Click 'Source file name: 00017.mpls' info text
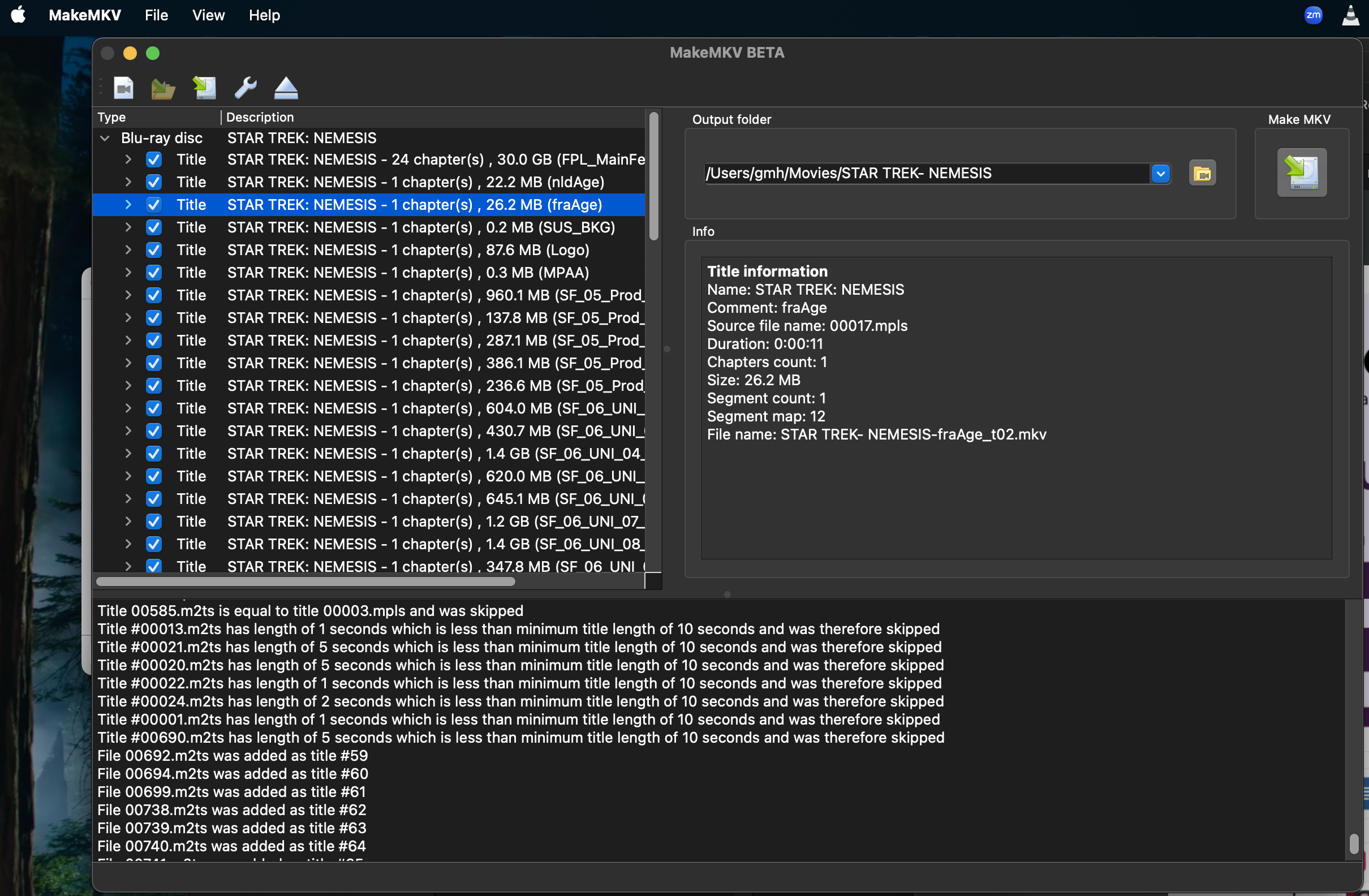This screenshot has width=1369, height=896. [807, 326]
